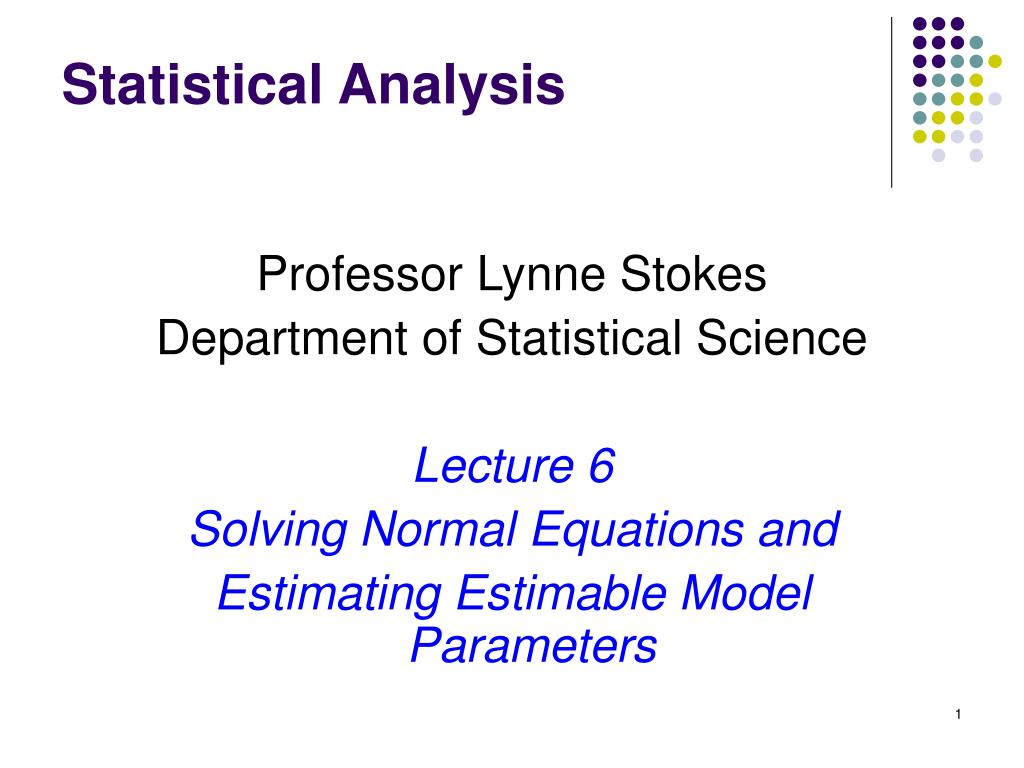1024x768 pixels.
Task: Select the lone purple dot in fourth dot row
Action: tap(920, 80)
